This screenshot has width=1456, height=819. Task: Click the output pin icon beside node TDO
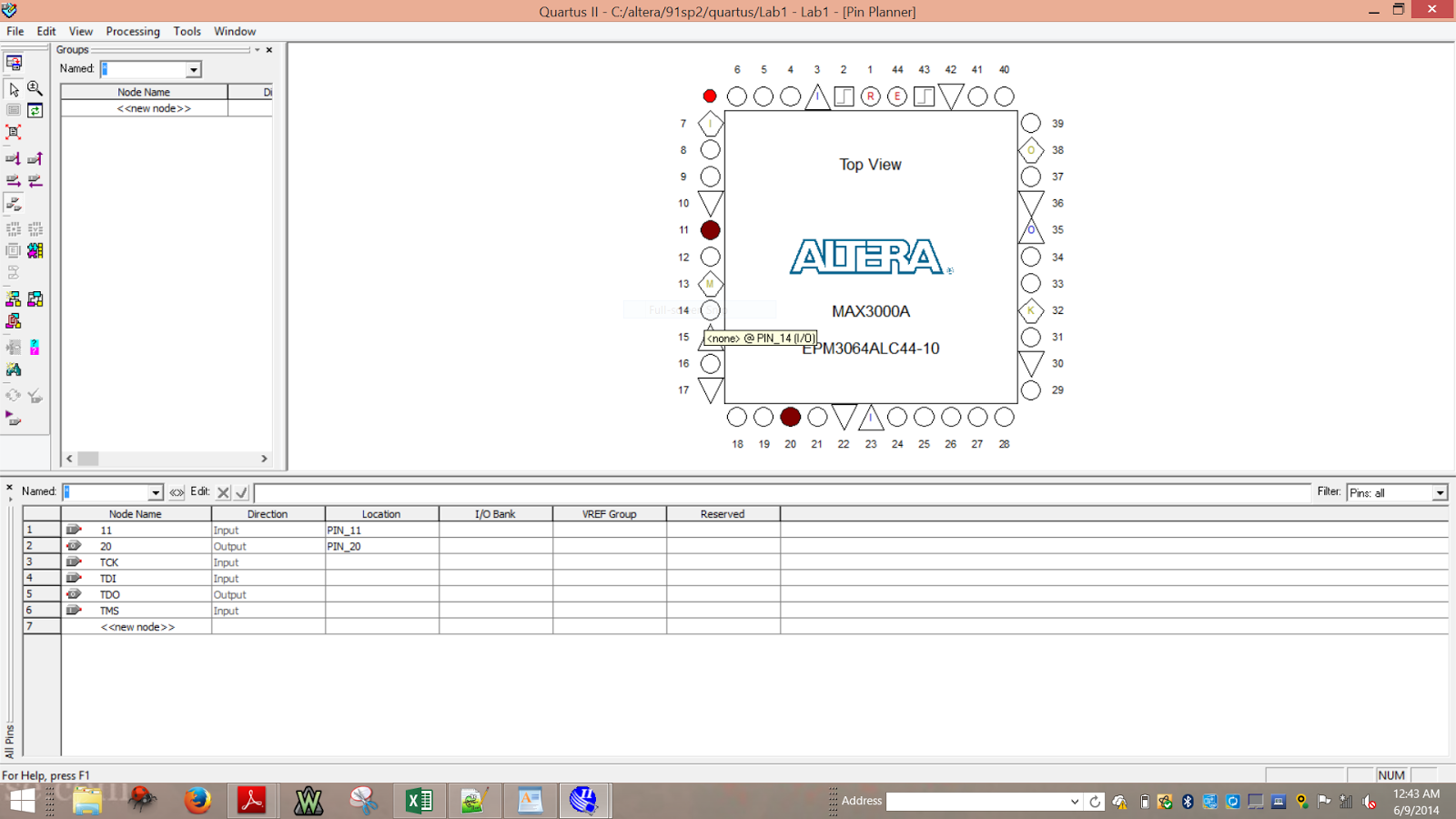pyautogui.click(x=74, y=593)
